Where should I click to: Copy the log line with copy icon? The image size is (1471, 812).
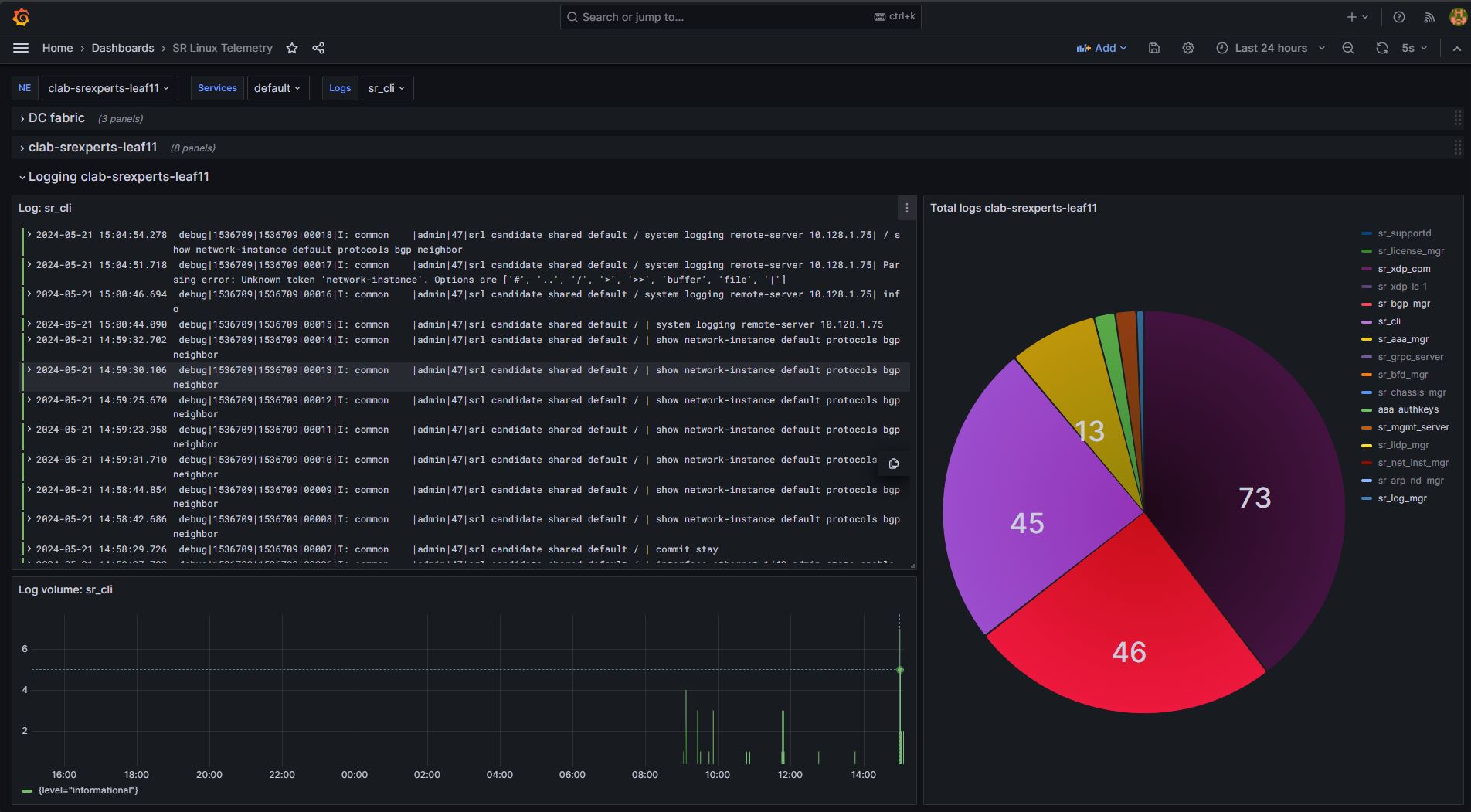pos(894,464)
